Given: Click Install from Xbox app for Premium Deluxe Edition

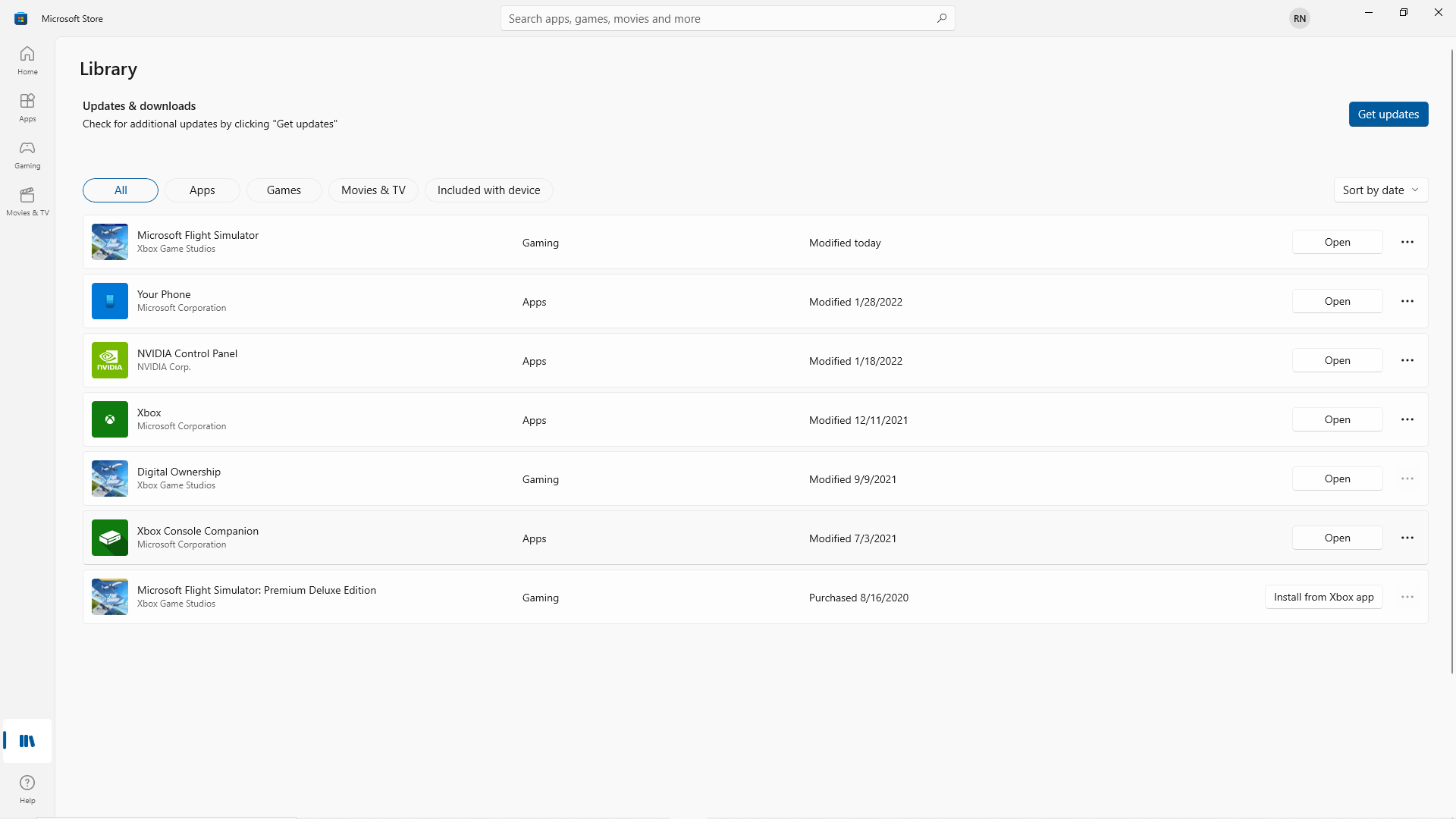Looking at the screenshot, I should 1323,597.
